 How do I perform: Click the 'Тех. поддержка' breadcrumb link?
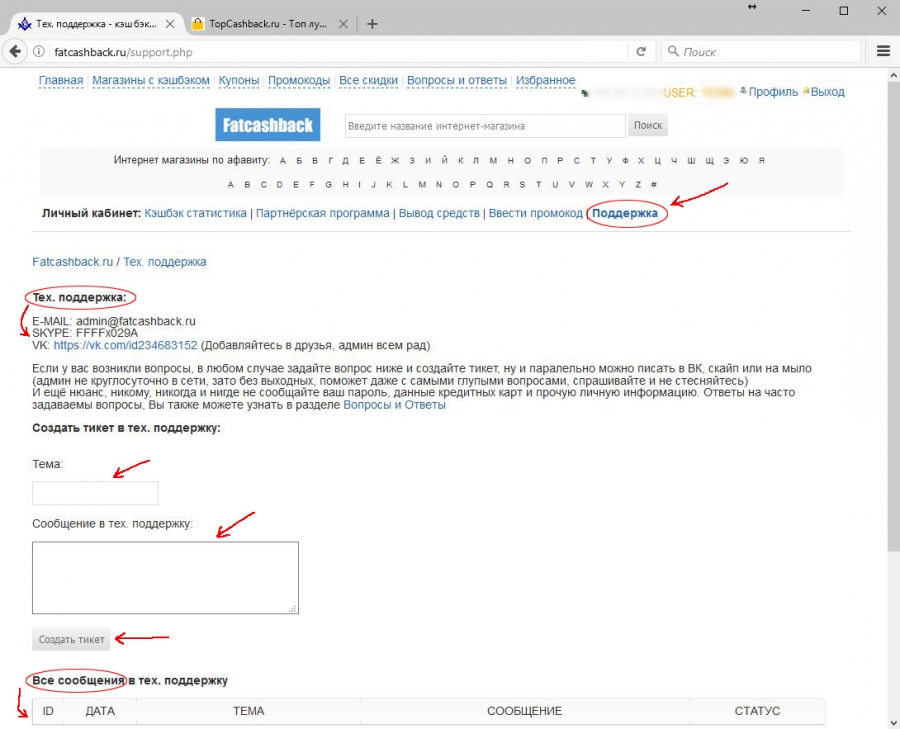[x=165, y=262]
